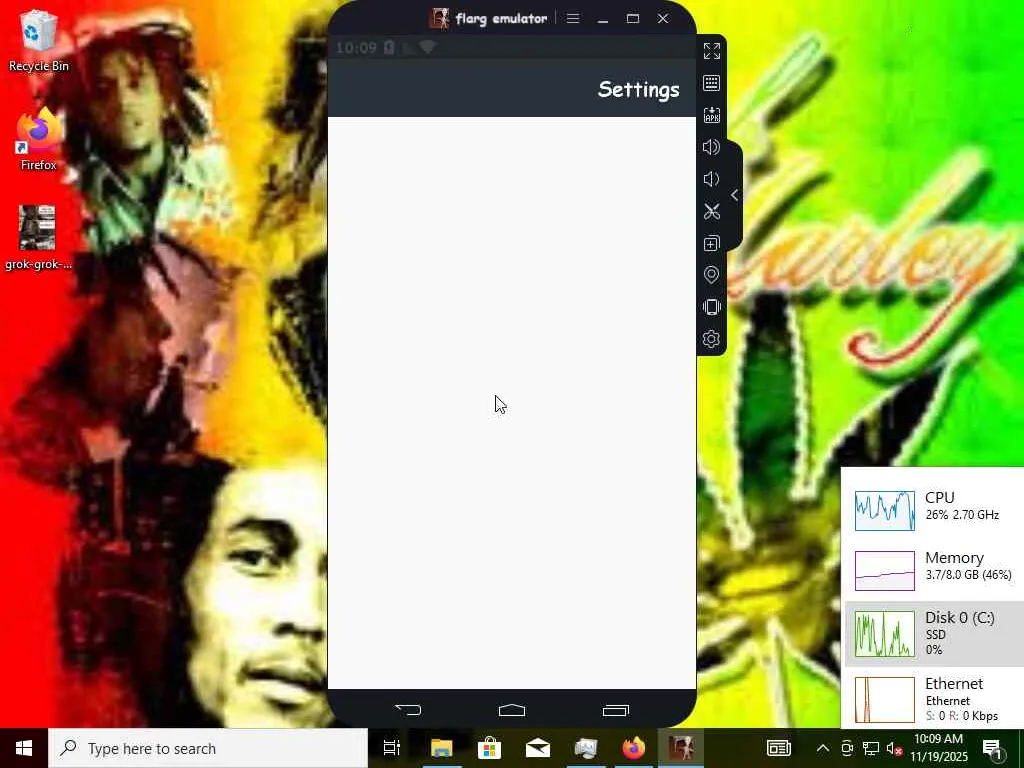Open the multi-instance plus icon in sidebar

(x=711, y=243)
